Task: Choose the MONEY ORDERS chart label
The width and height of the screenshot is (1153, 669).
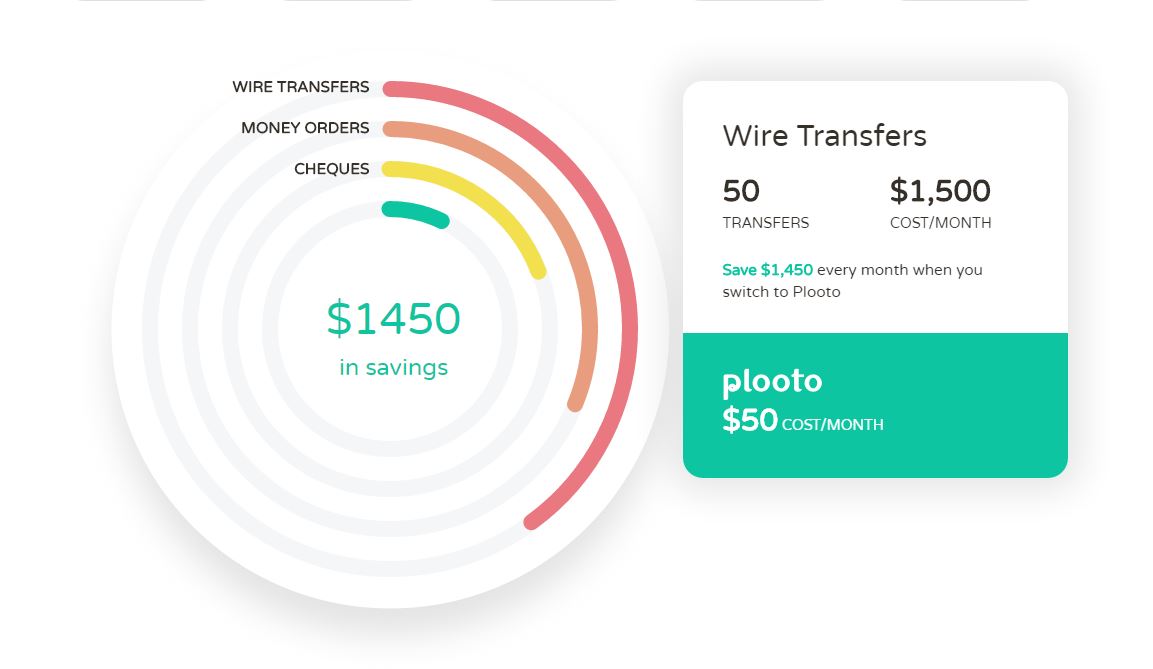Action: pyautogui.click(x=305, y=128)
